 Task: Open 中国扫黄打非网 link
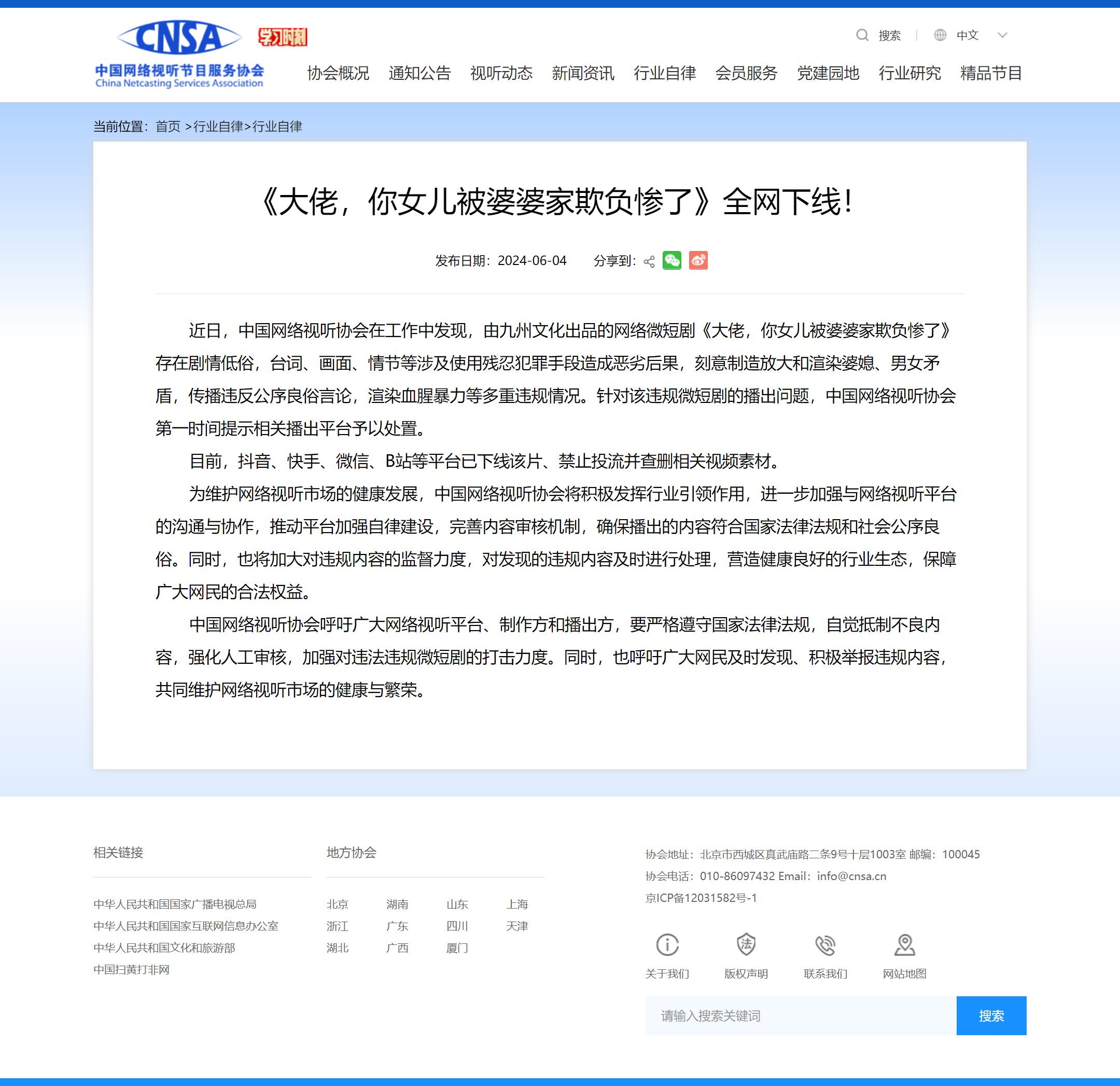pyautogui.click(x=131, y=969)
